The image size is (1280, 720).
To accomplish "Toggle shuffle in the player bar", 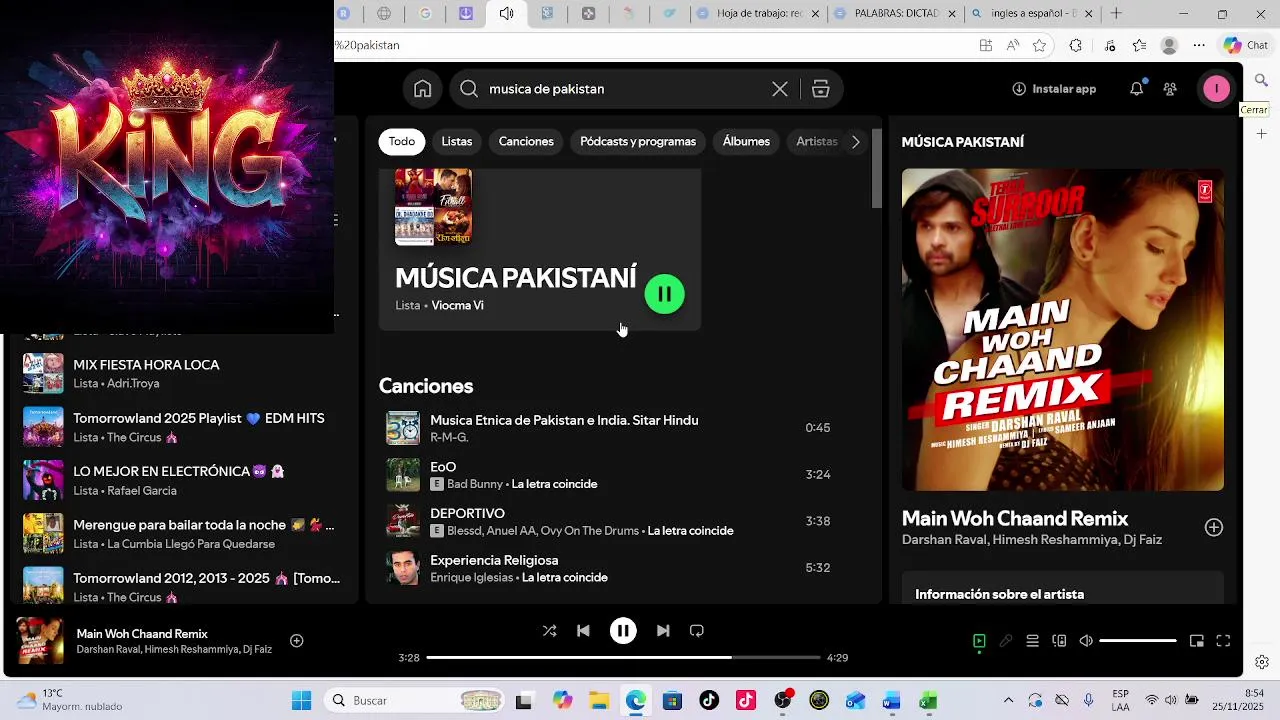I will click(549, 631).
